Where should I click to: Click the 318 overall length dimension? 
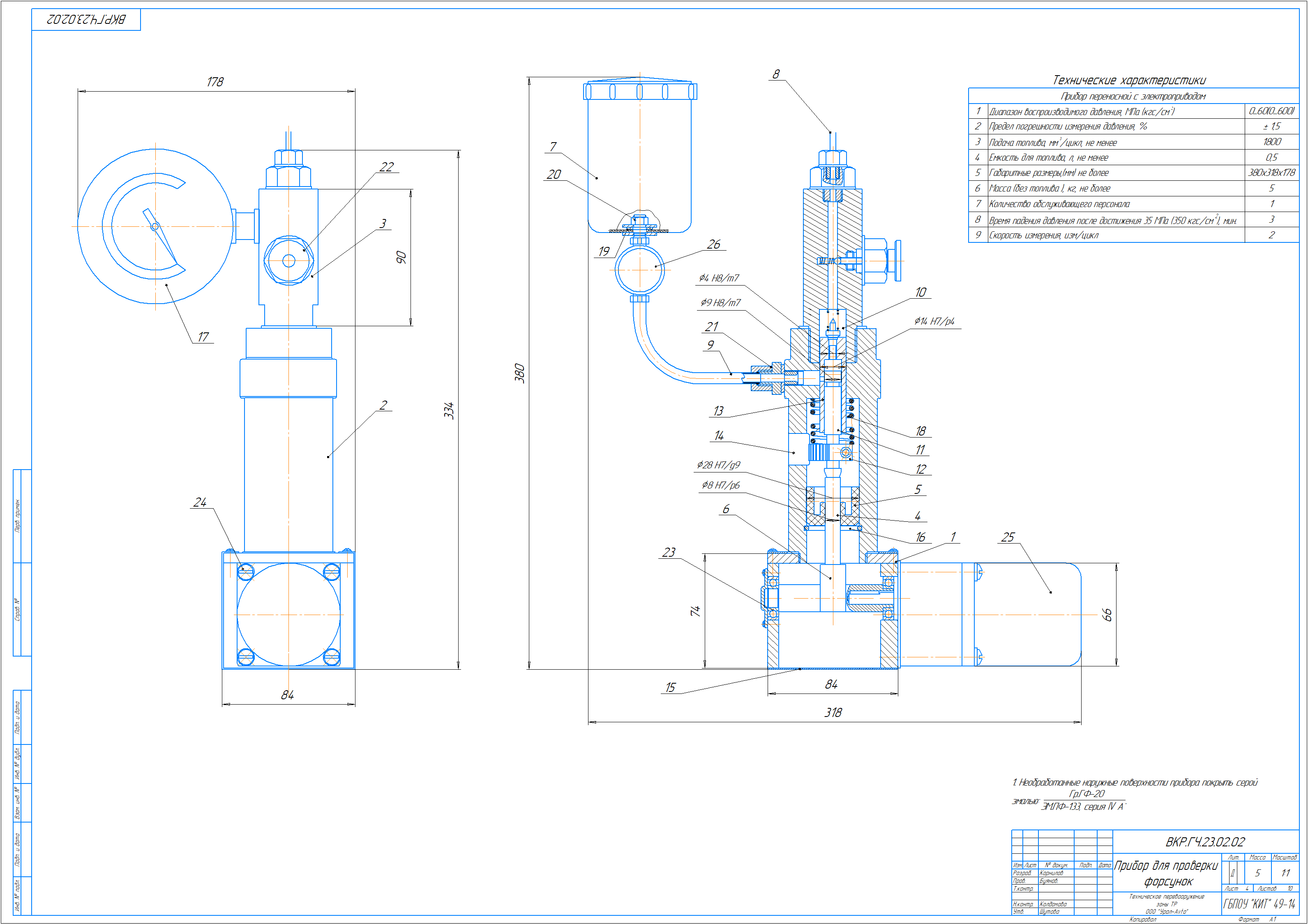pyautogui.click(x=833, y=712)
